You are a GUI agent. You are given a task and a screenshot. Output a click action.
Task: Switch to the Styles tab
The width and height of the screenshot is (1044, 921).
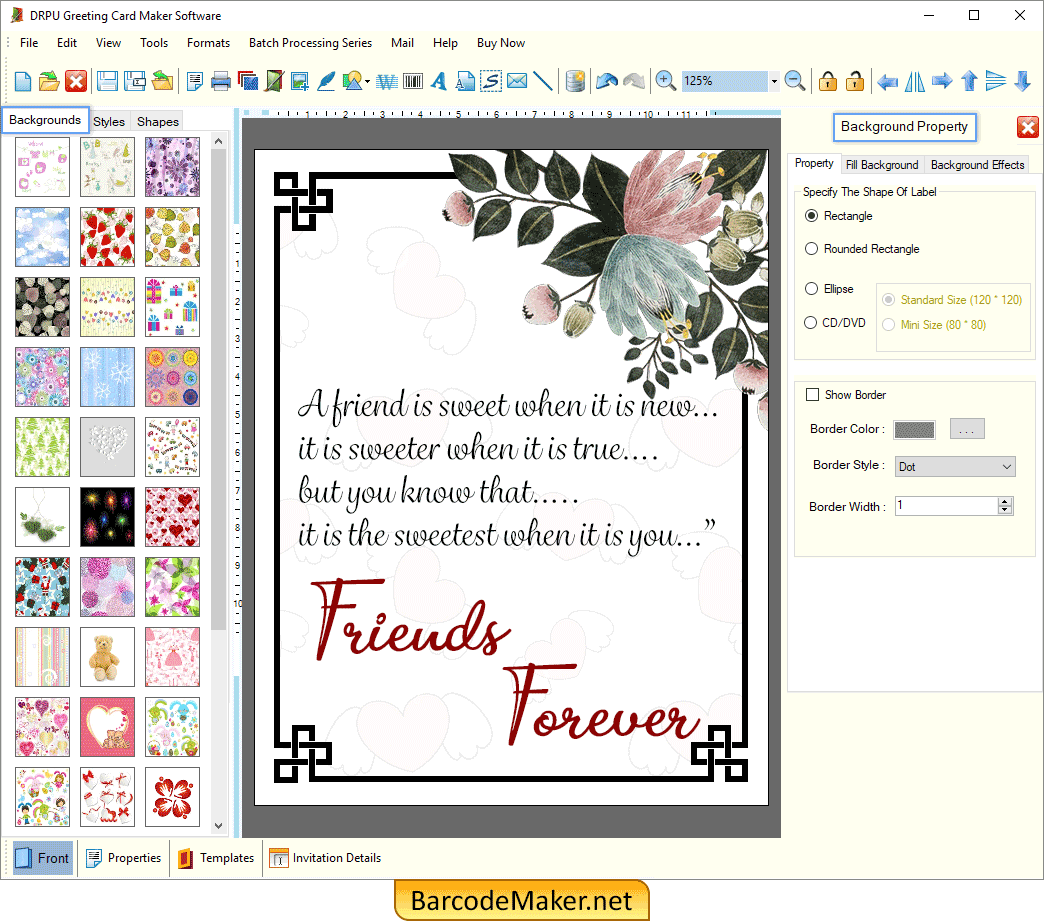[109, 122]
